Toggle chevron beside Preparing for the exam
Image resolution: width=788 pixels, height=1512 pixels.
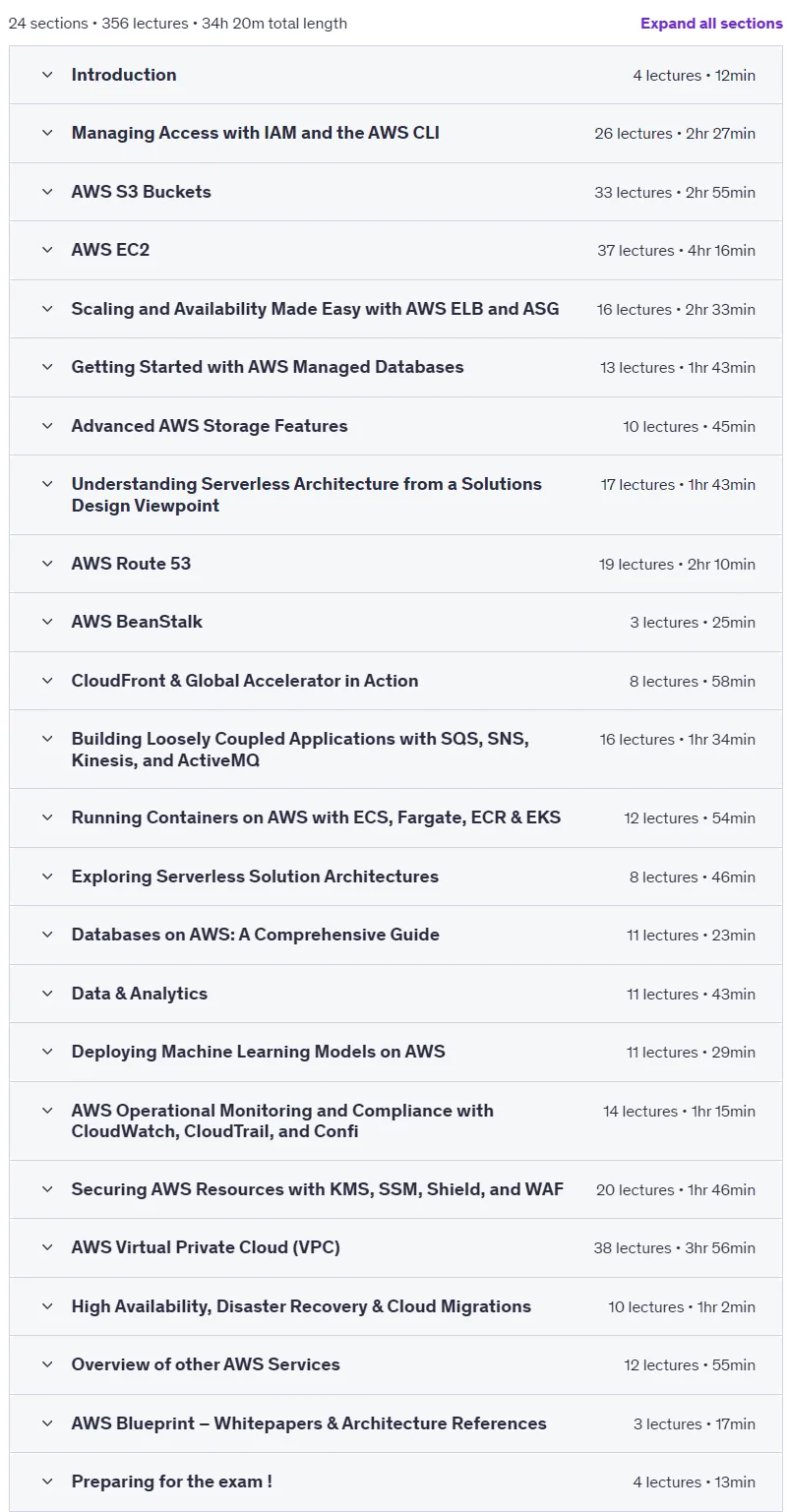(x=47, y=1482)
